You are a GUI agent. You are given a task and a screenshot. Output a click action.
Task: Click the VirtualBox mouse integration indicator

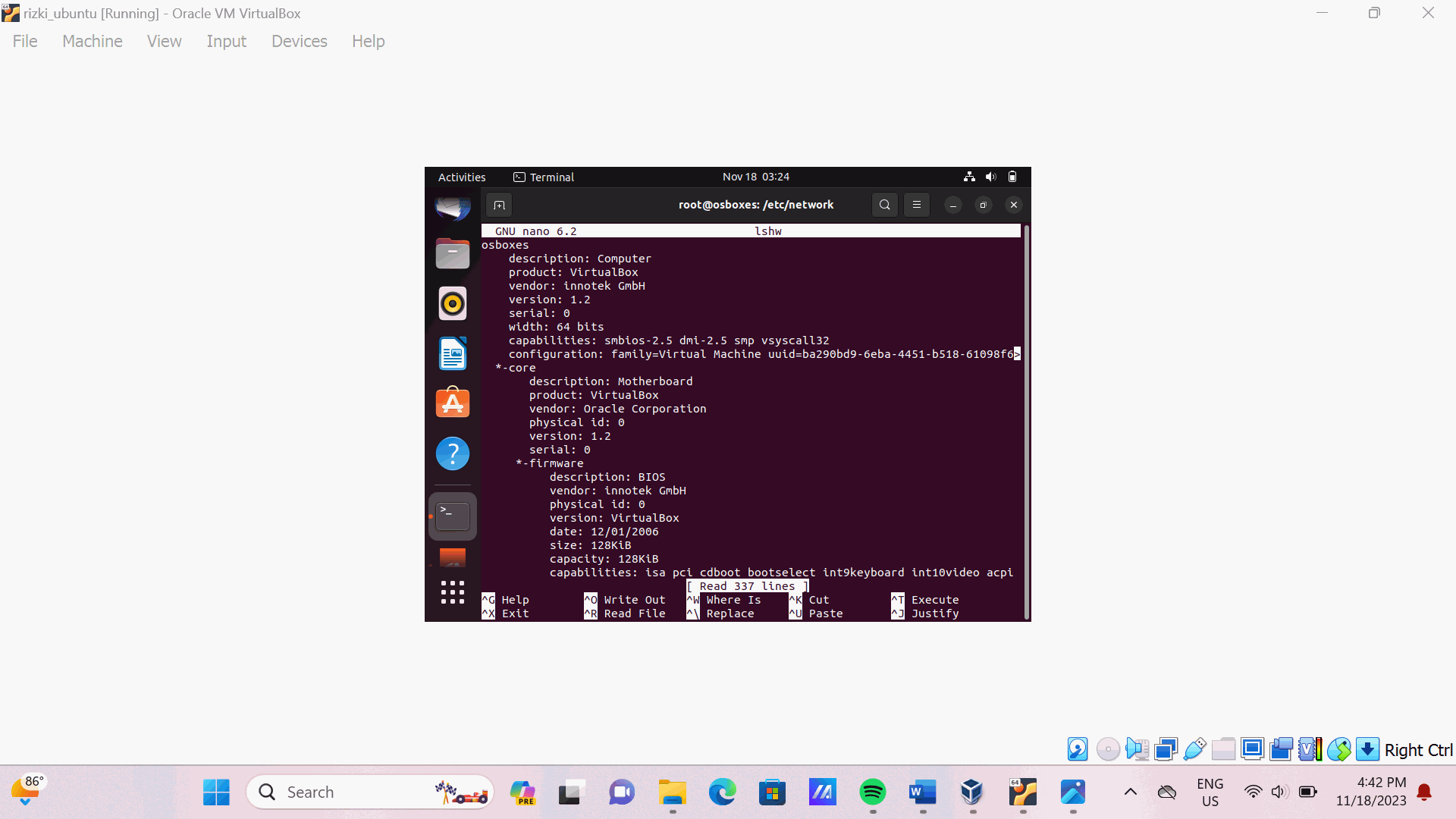(1339, 749)
